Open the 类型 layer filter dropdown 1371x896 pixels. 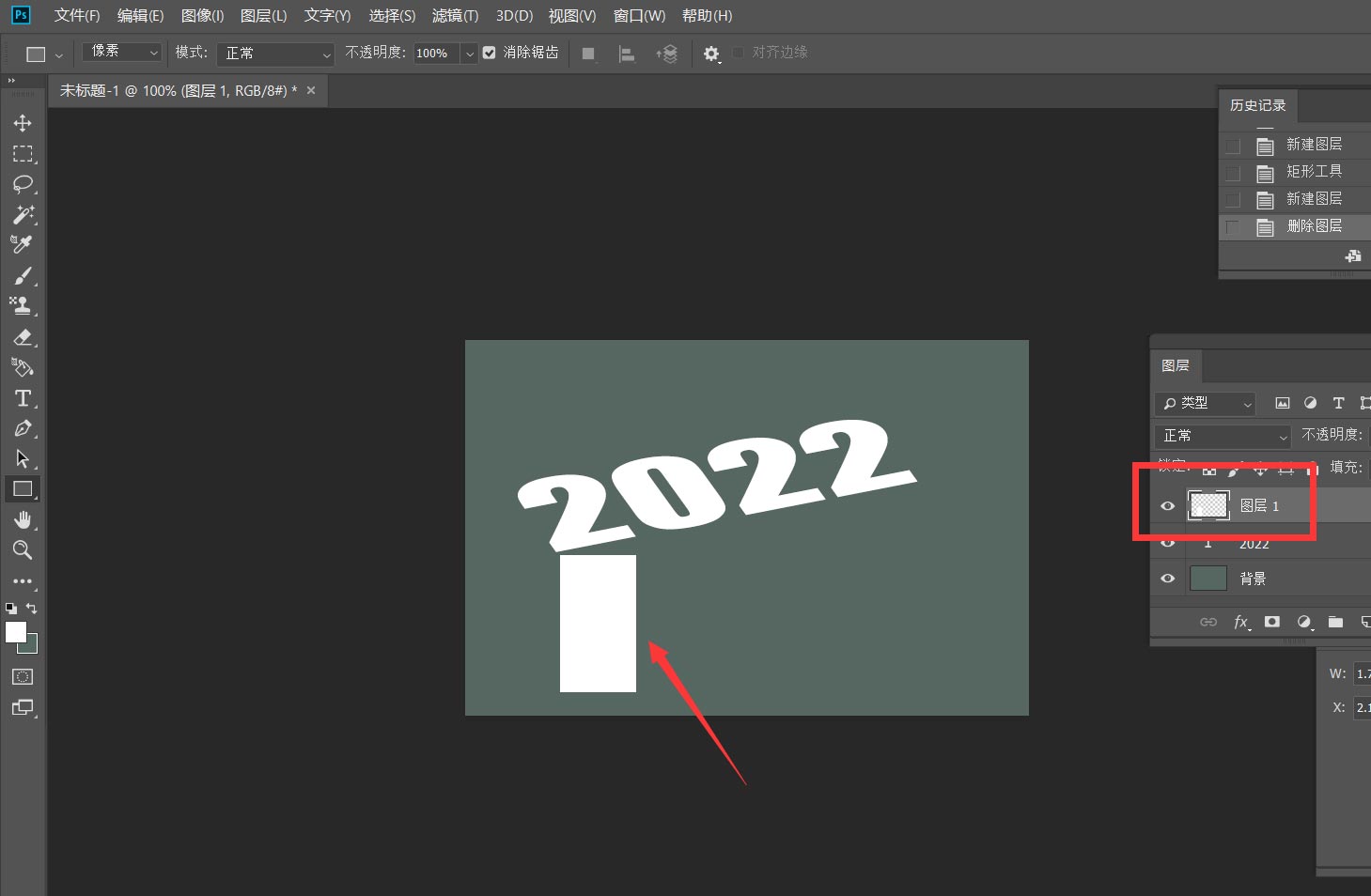(x=1205, y=403)
